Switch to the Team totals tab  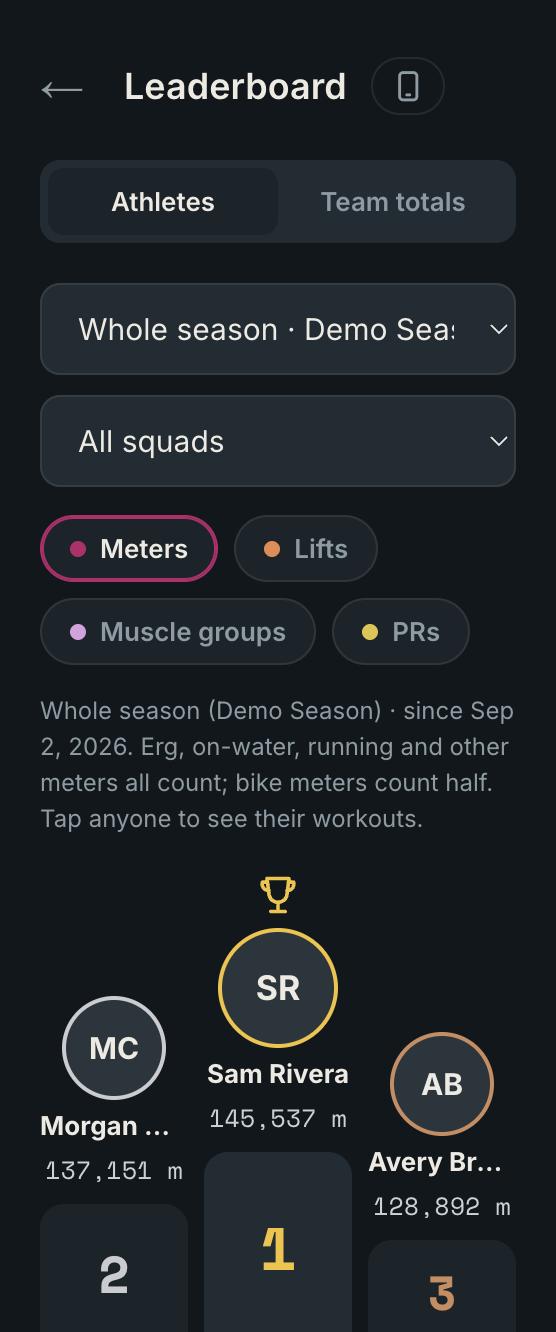tap(393, 202)
